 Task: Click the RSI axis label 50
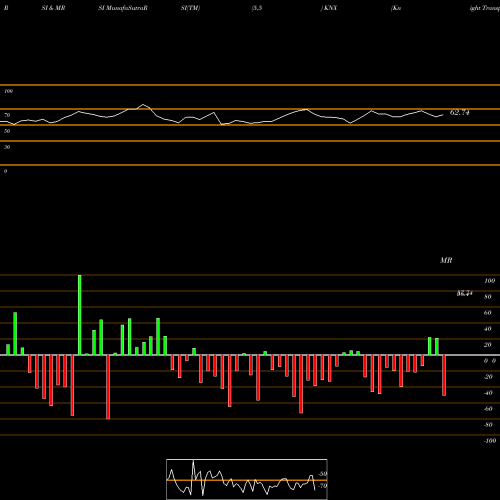[7, 131]
